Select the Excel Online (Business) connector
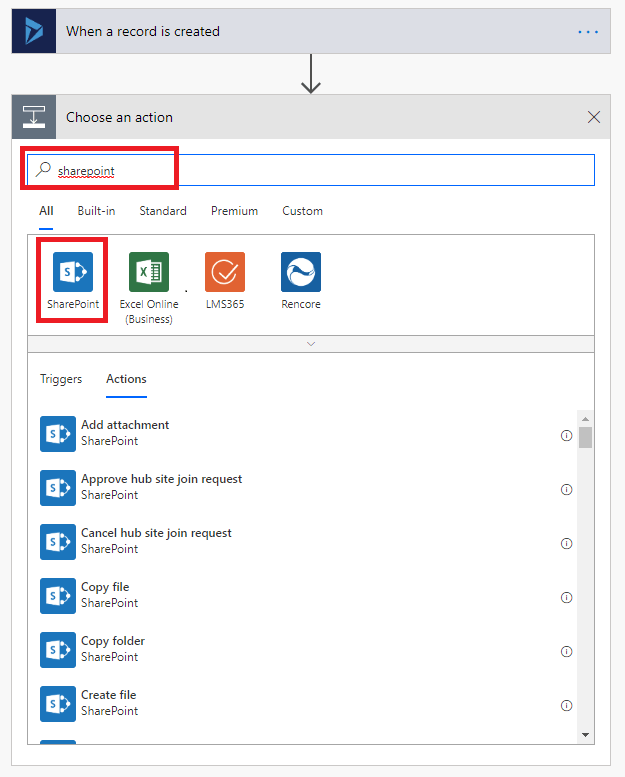The height and width of the screenshot is (777, 625). click(149, 272)
